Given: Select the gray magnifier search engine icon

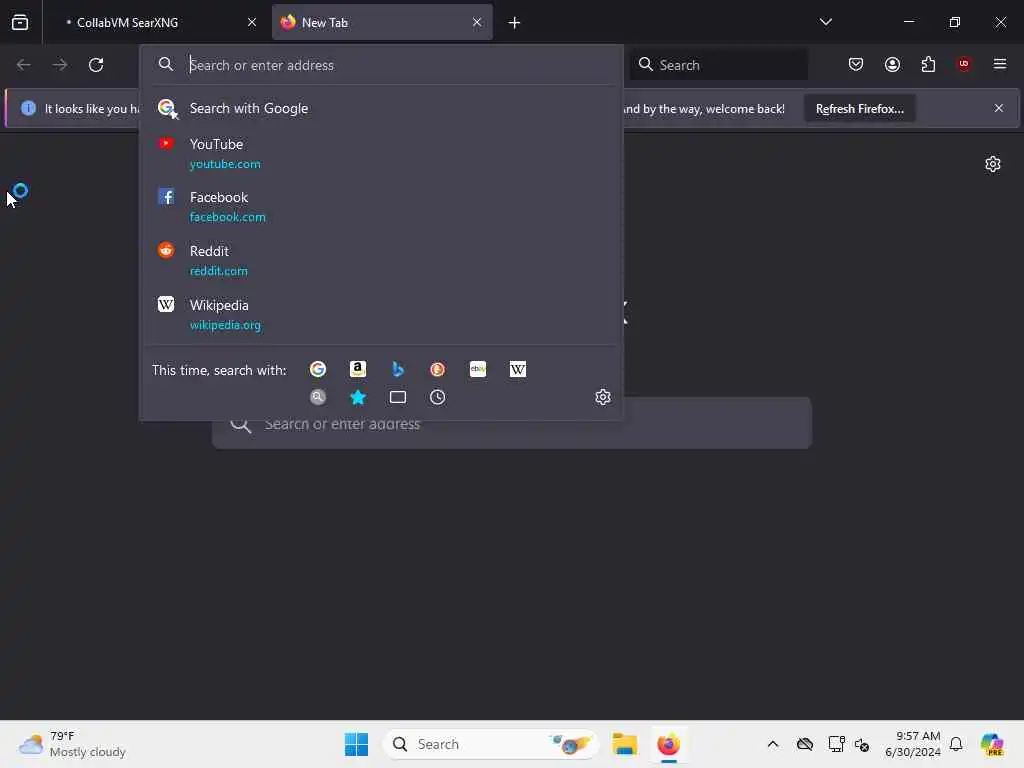Looking at the screenshot, I should (x=317, y=397).
